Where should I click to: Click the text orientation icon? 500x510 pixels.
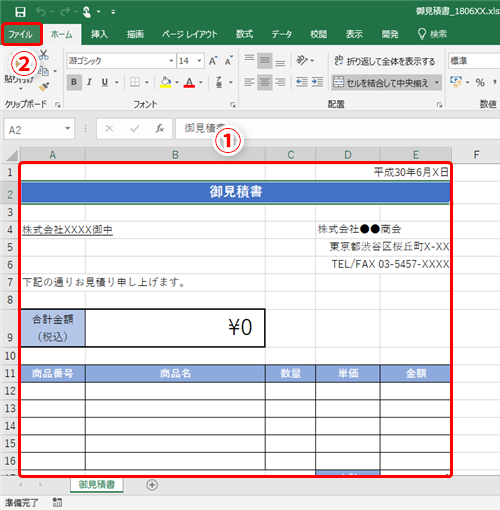[x=302, y=60]
